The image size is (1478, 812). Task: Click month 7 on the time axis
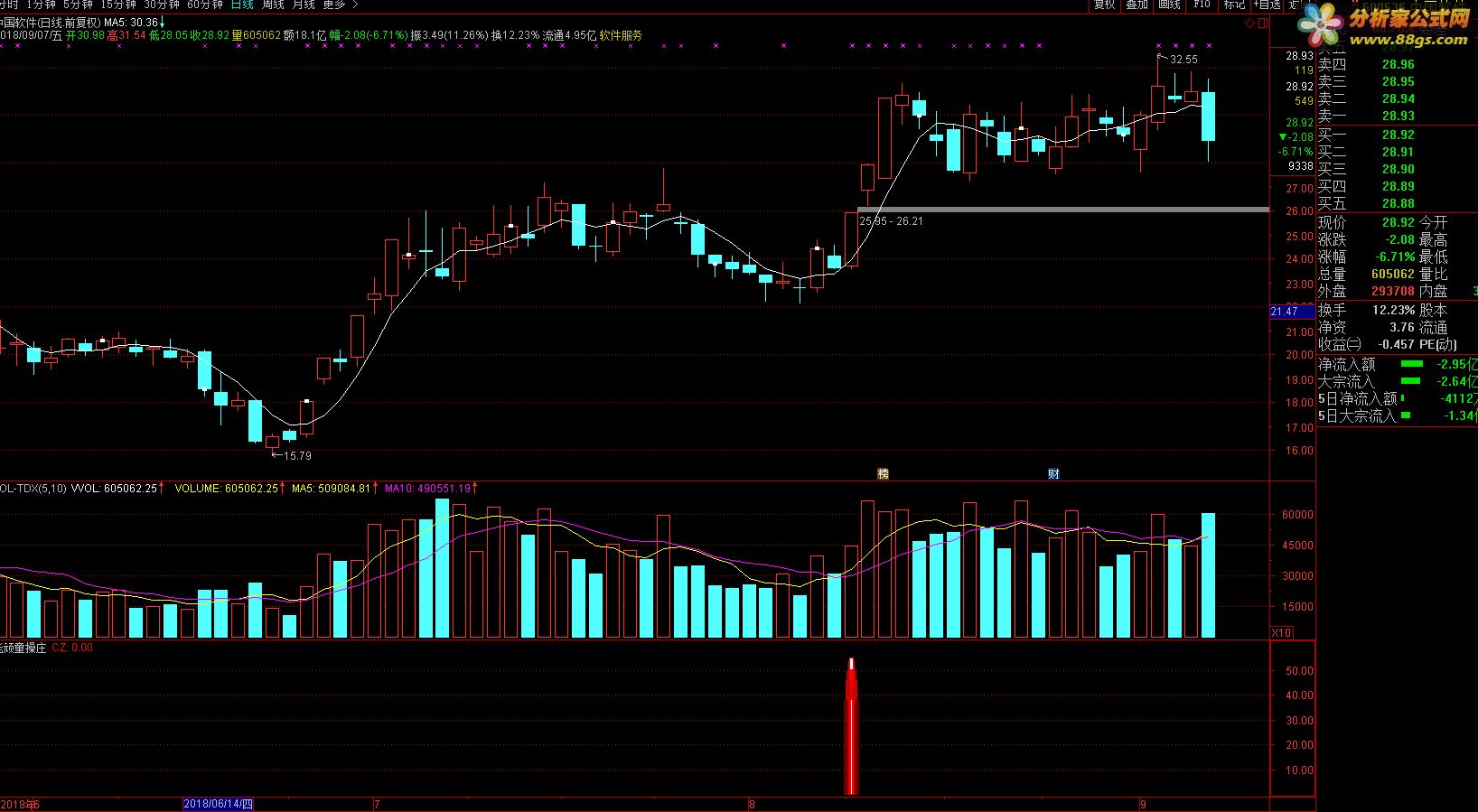377,804
